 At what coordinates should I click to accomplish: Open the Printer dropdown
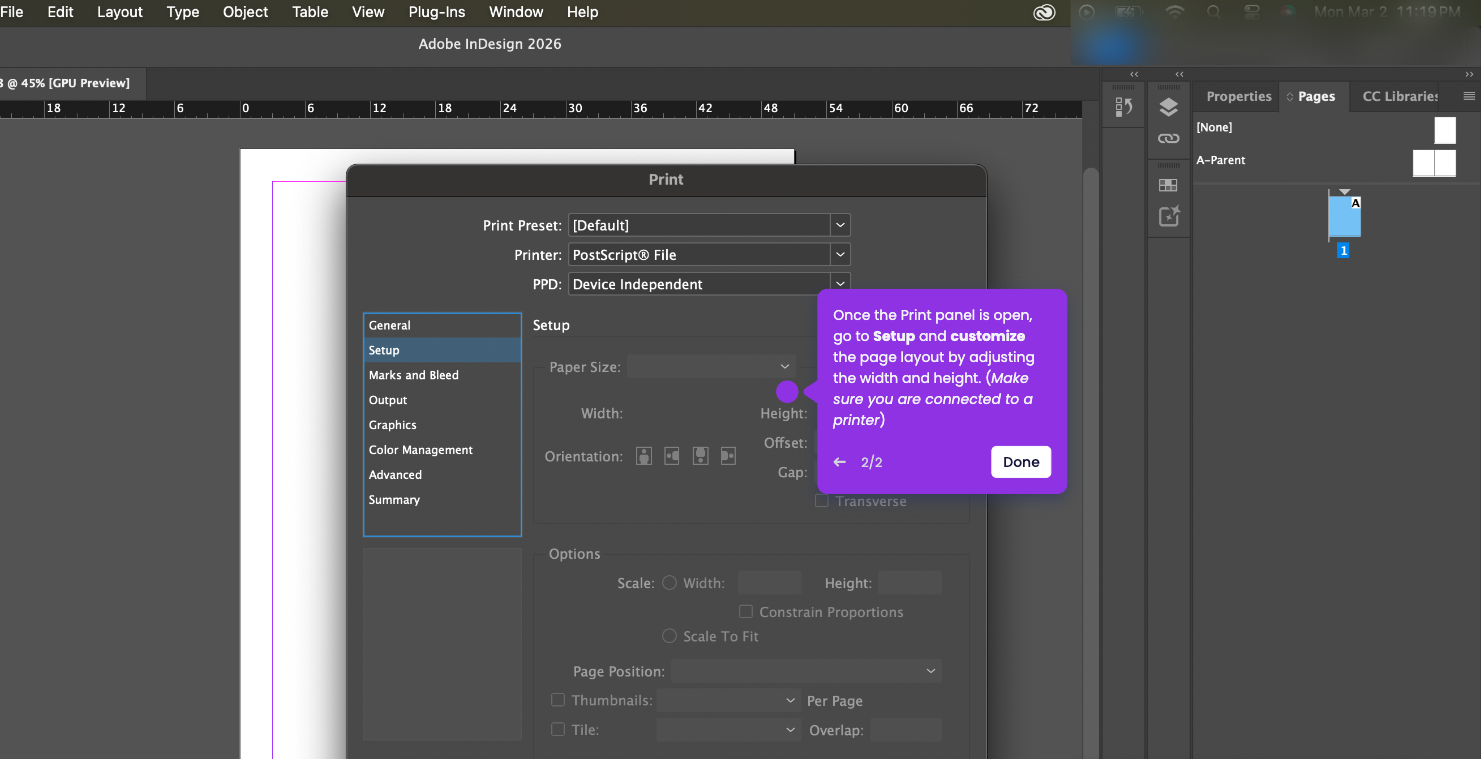point(709,255)
